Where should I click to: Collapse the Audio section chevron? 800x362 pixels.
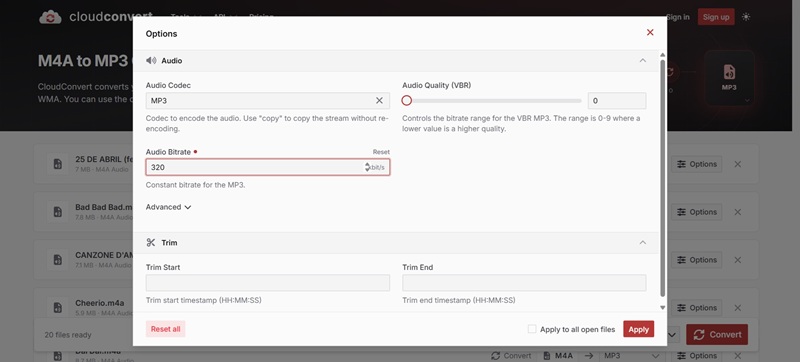click(x=643, y=61)
